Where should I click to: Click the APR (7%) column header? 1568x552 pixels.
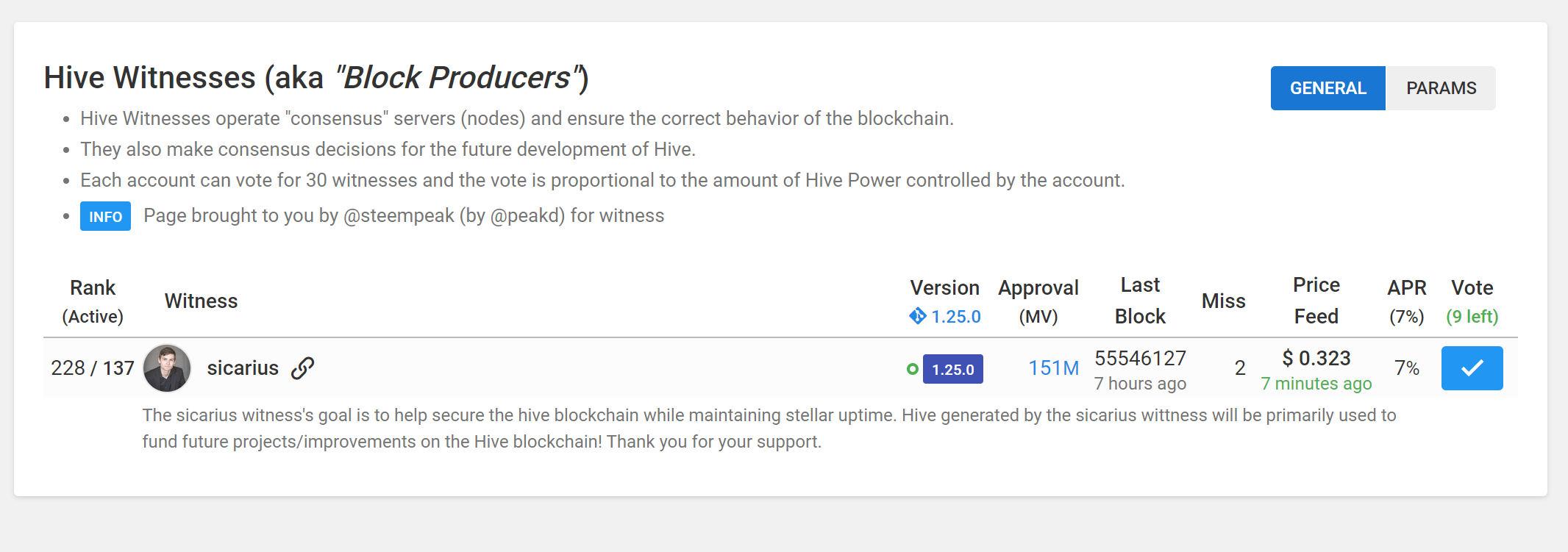[1406, 301]
